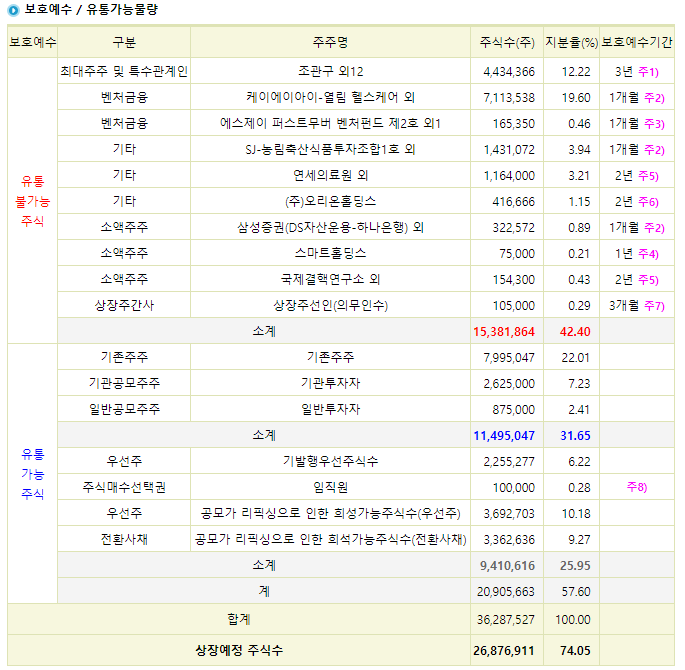
Task: Select blue subtotal 11,495,047
Action: point(504,436)
